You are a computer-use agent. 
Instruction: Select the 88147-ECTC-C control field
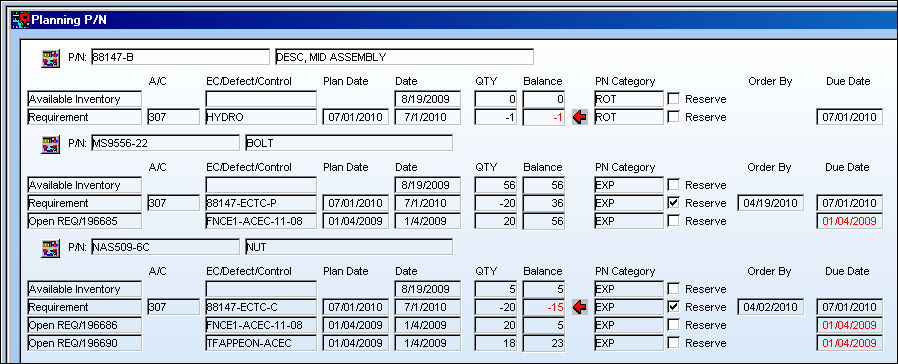261,307
